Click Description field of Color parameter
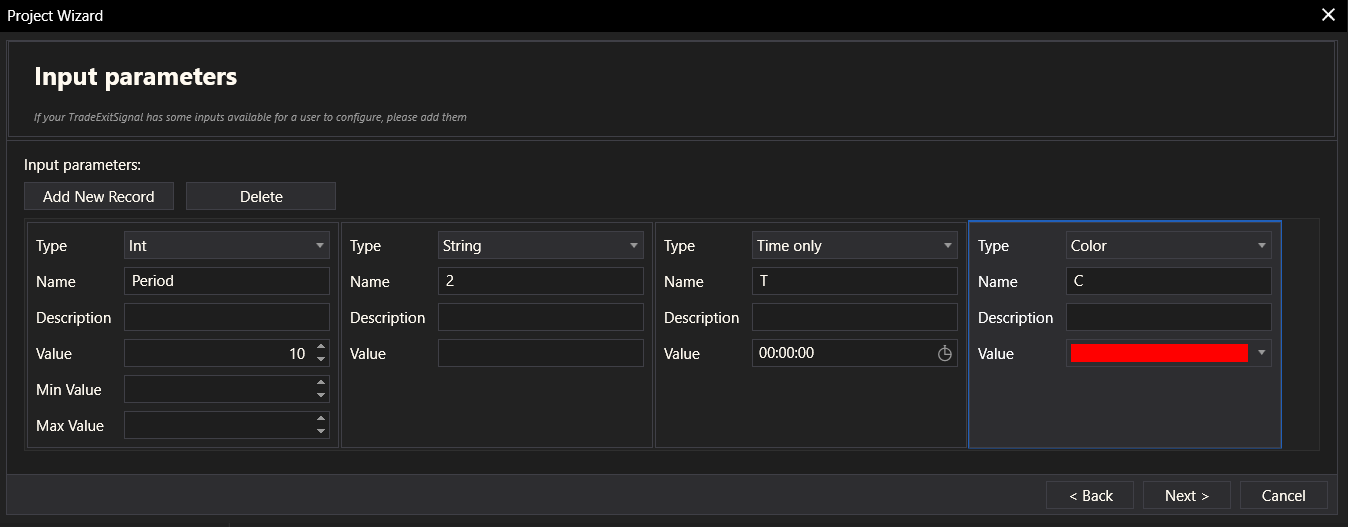This screenshot has height=527, width=1348. tap(1168, 317)
